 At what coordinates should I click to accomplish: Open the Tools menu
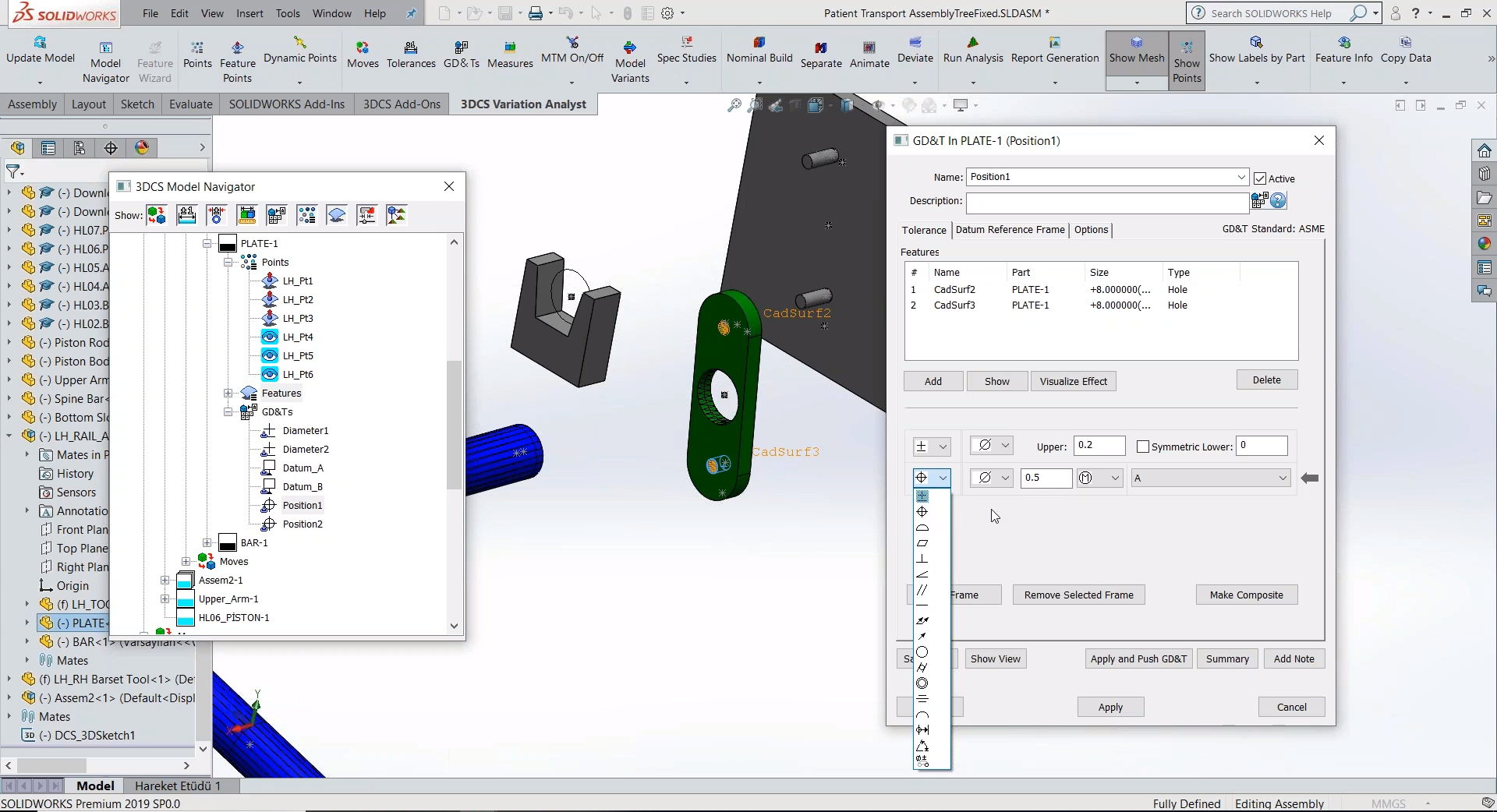coord(288,13)
